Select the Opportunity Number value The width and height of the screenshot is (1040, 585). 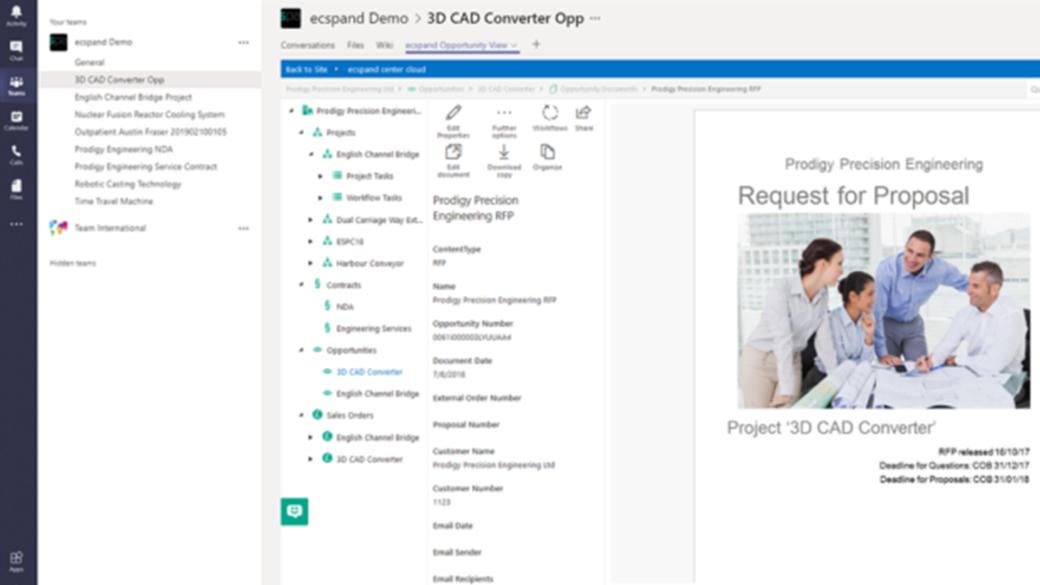click(472, 338)
